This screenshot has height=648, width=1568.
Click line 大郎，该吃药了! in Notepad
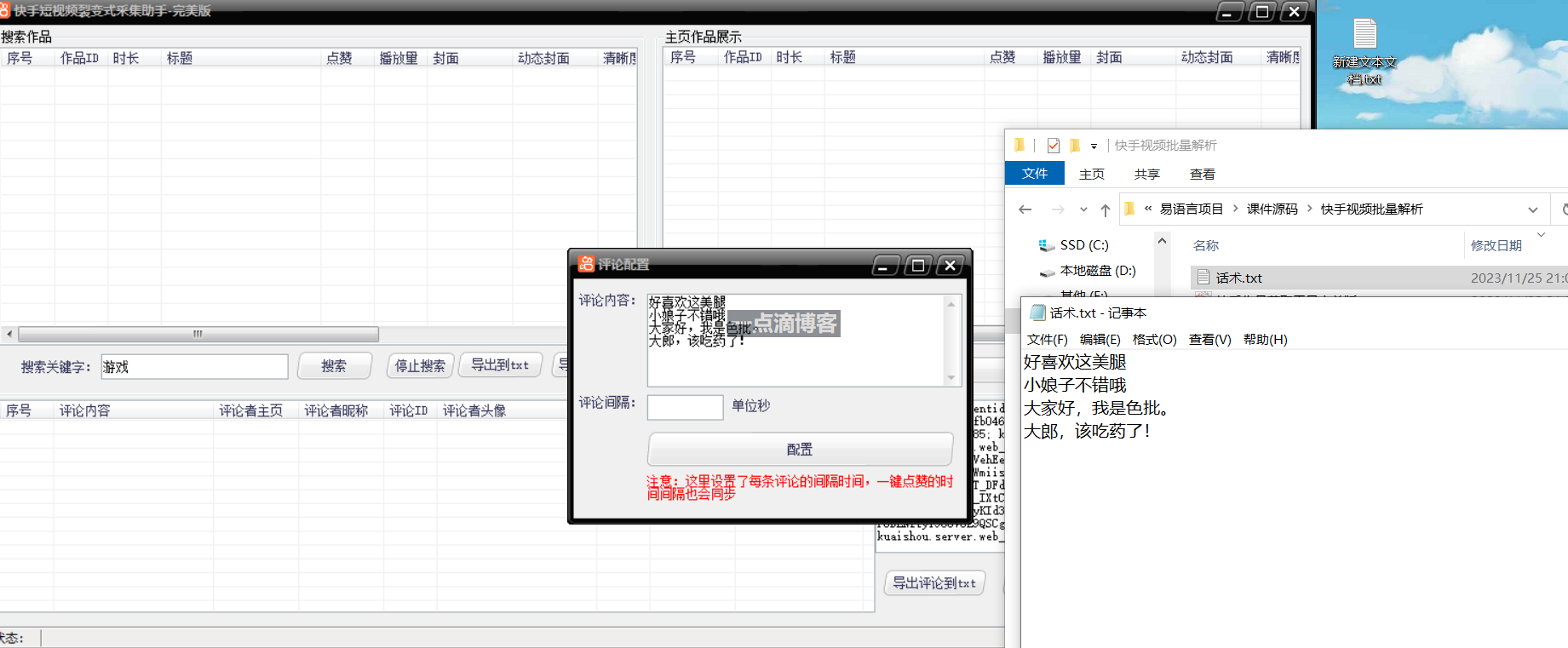coord(1087,432)
